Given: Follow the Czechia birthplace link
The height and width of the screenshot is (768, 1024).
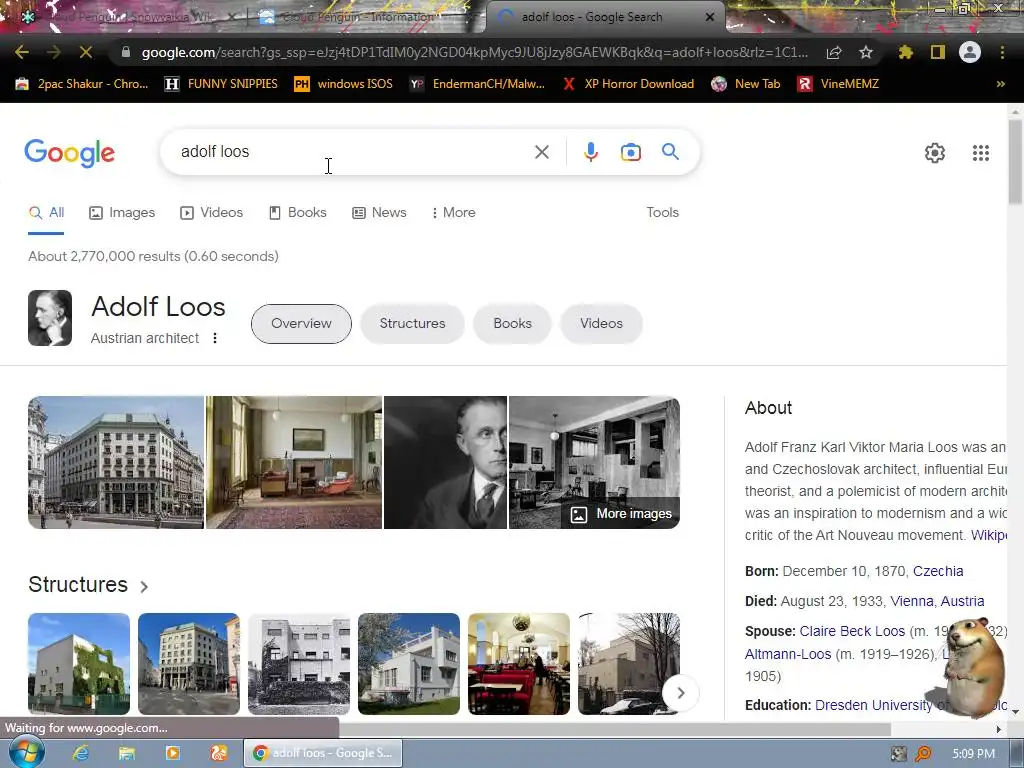Looking at the screenshot, I should click(938, 571).
